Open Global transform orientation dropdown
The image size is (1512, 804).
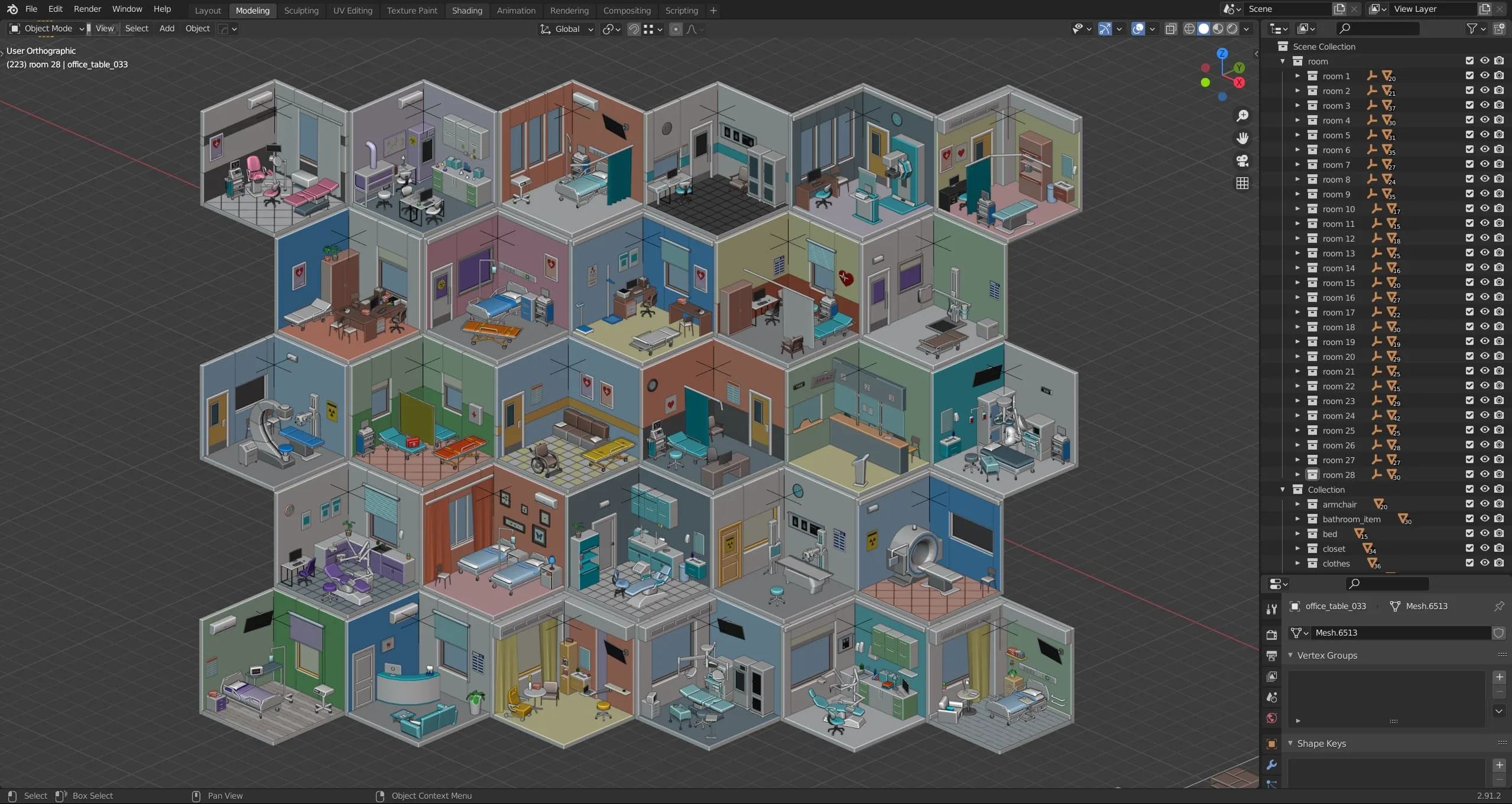567,29
